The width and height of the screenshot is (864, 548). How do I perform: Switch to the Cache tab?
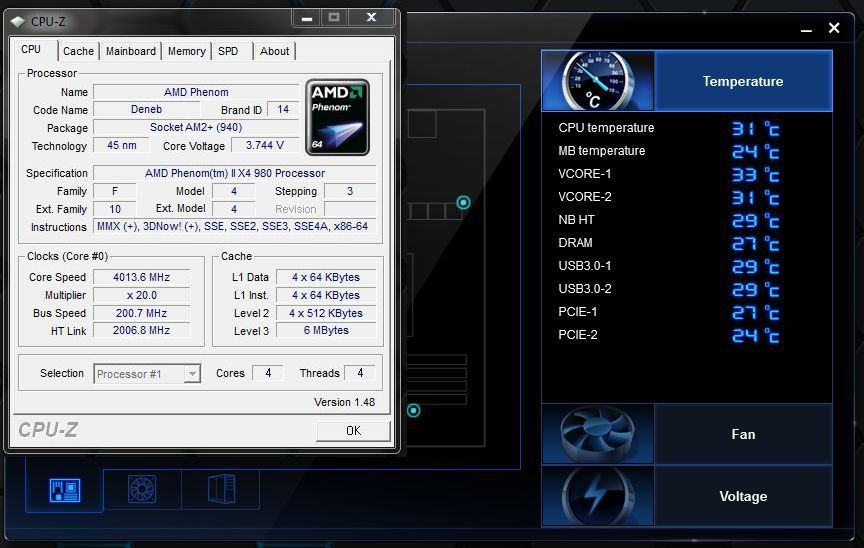[78, 51]
